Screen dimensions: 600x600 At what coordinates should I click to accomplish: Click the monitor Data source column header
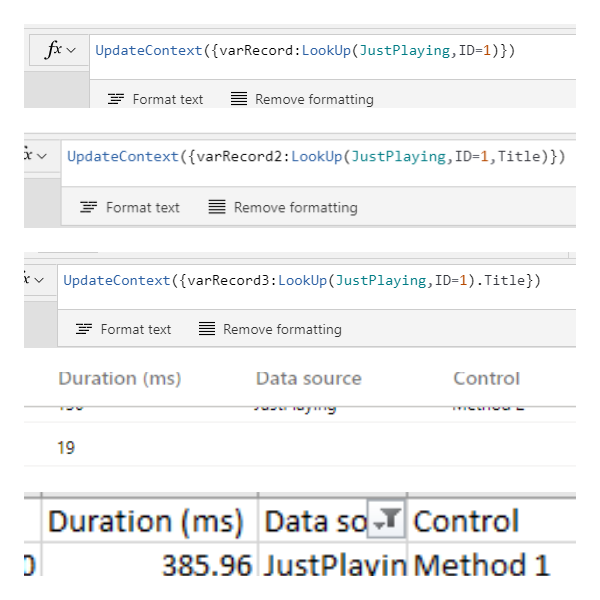click(x=309, y=378)
